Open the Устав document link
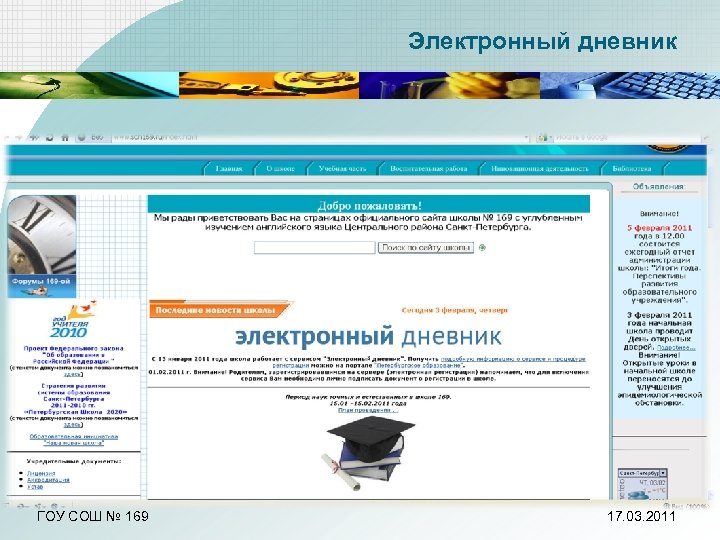The image size is (720, 540). point(35,487)
